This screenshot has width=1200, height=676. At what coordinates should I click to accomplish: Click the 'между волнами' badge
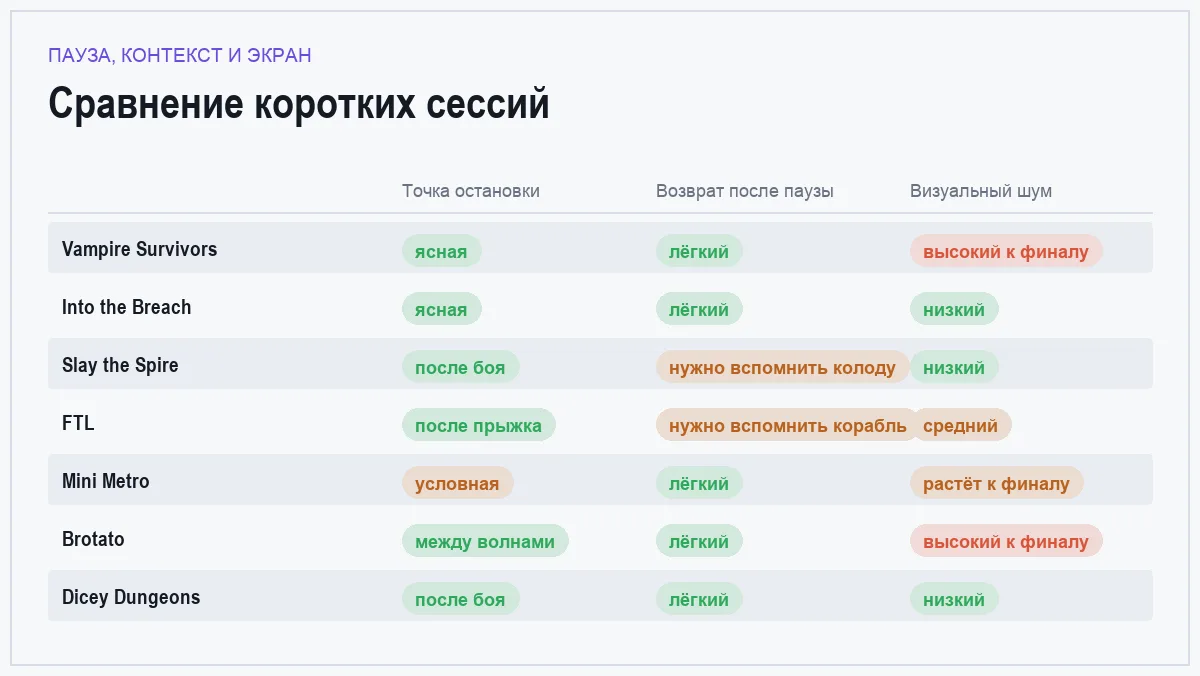485,541
